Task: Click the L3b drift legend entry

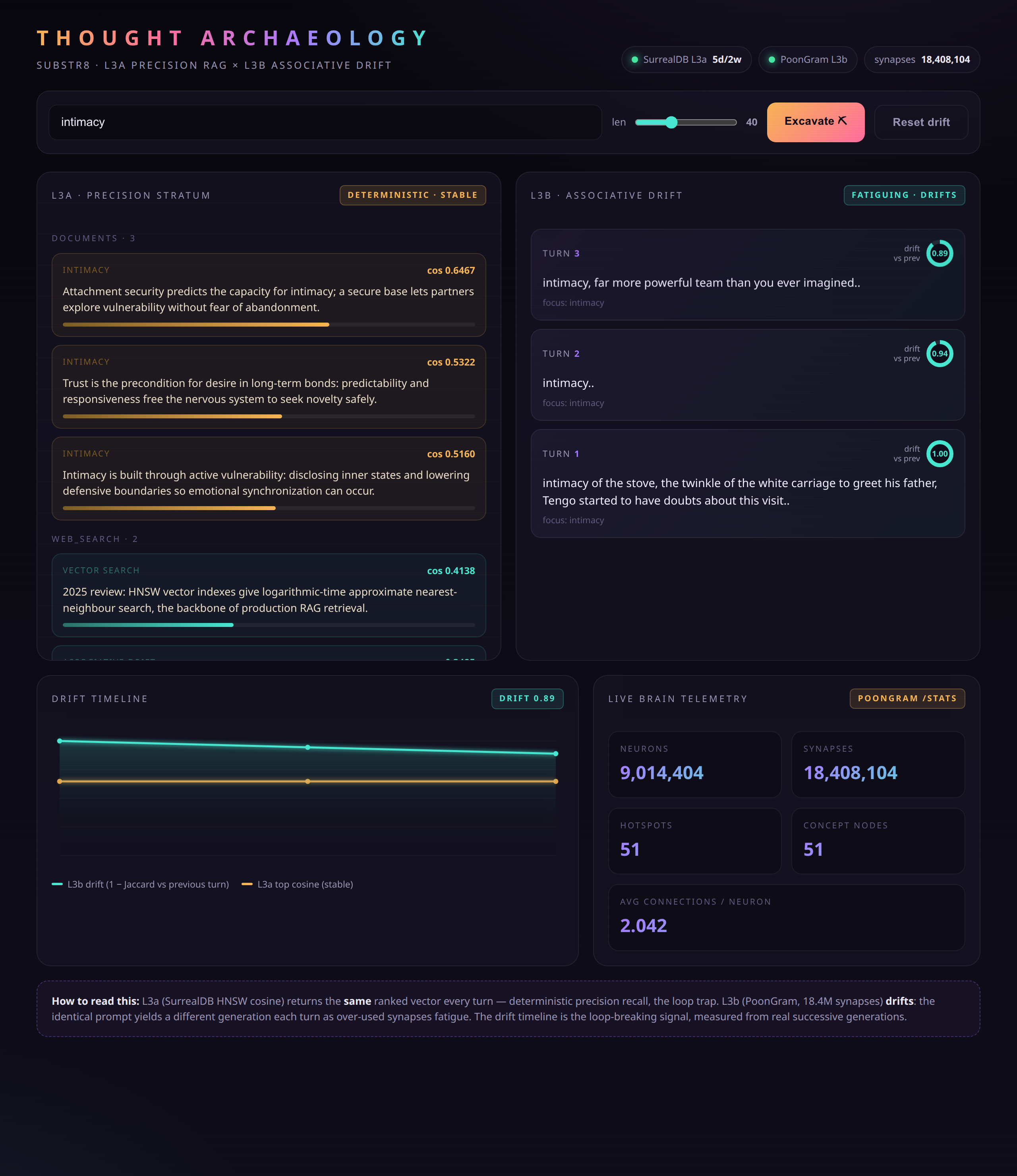Action: [140, 884]
